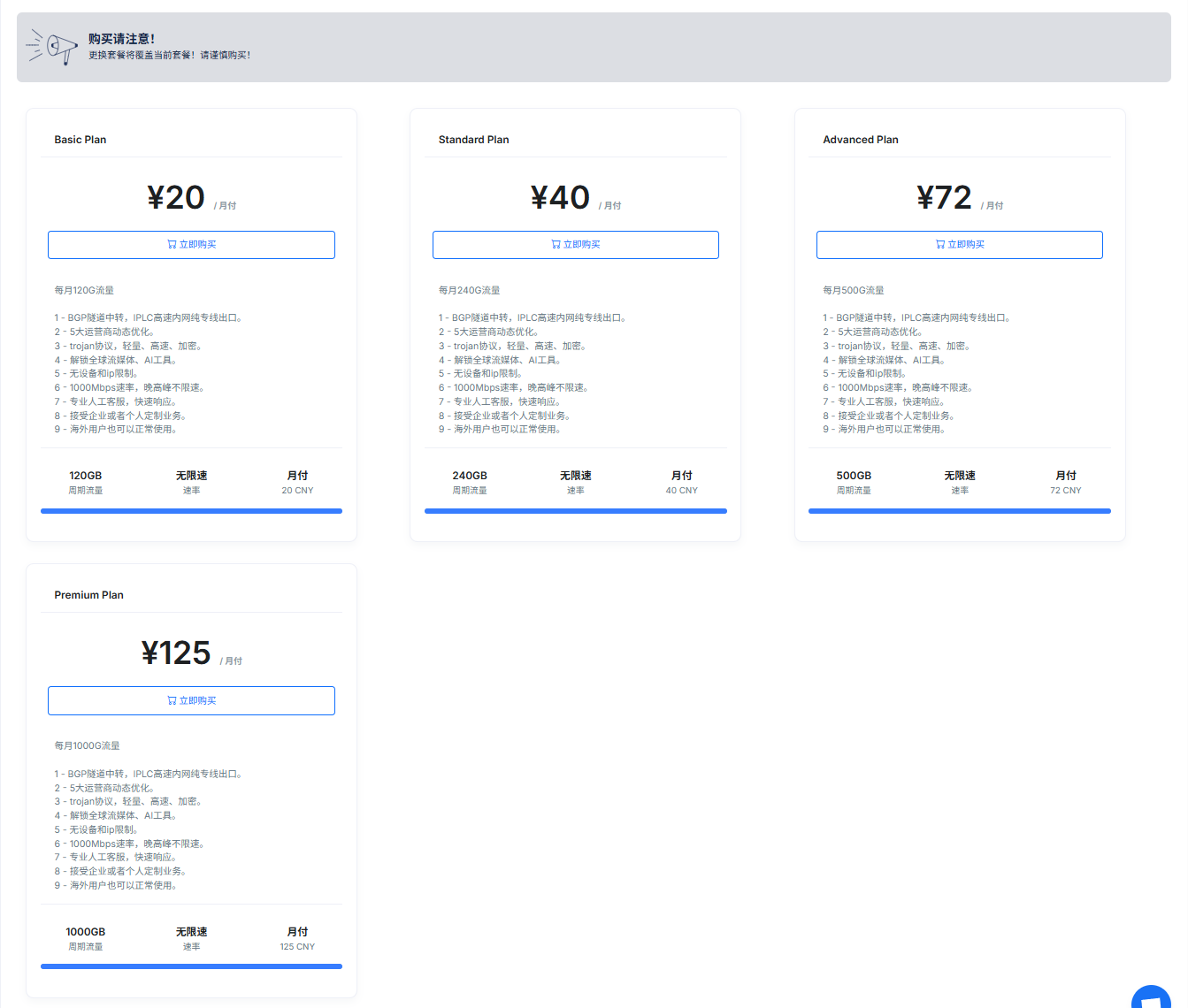
Task: Click the 购买请注意! notice heading
Action: tap(121, 39)
